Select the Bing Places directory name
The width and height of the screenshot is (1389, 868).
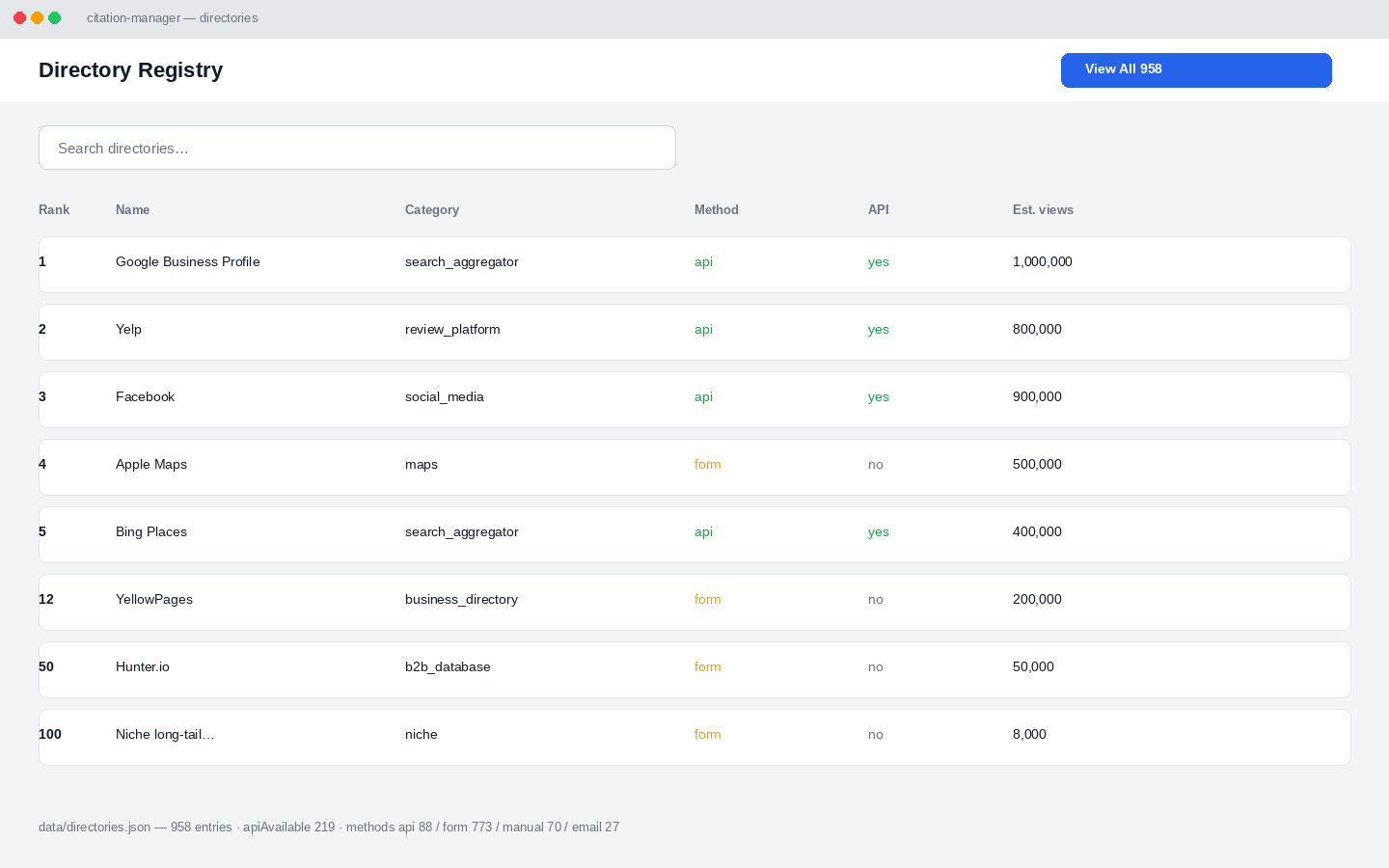click(151, 532)
